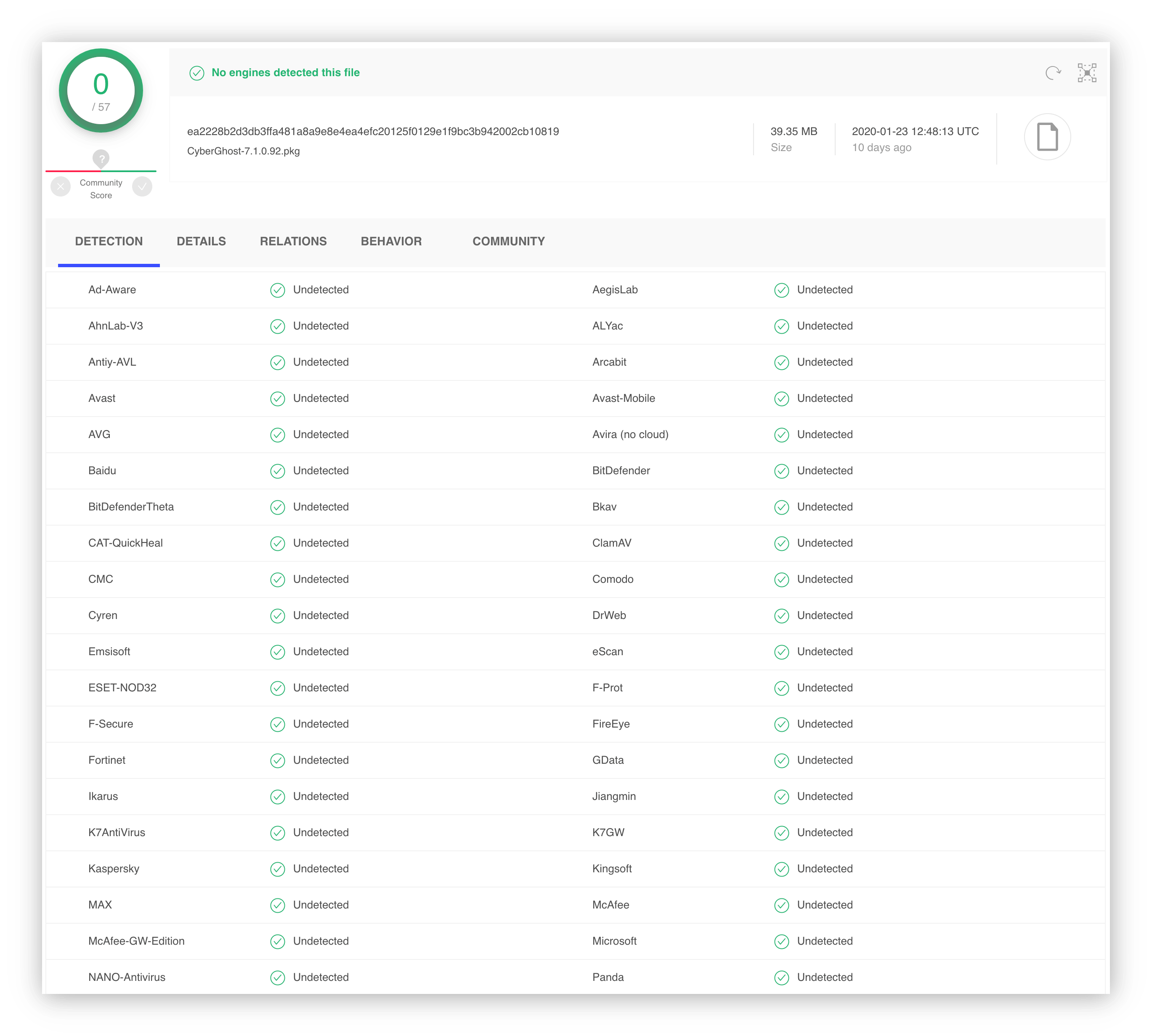The height and width of the screenshot is (1036, 1152).
Task: Click the MAX engine name
Action: tap(100, 905)
